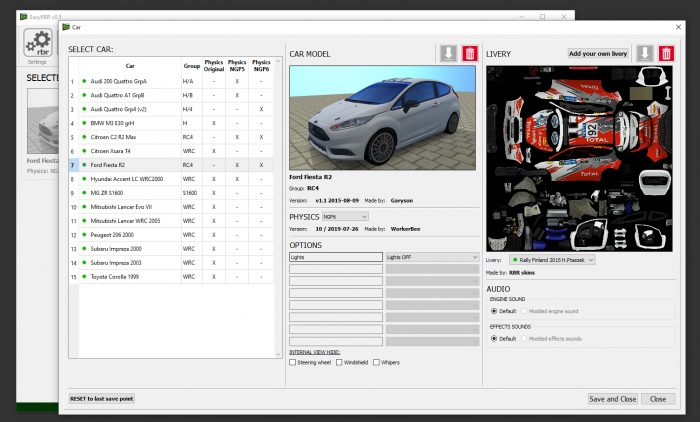
Task: Select BMW M3 E30 grH row
Action: pyautogui.click(x=171, y=123)
